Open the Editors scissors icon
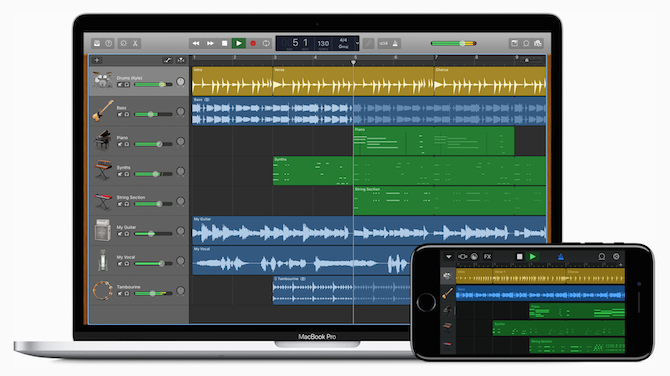Viewport: 670px width, 376px height. click(135, 43)
